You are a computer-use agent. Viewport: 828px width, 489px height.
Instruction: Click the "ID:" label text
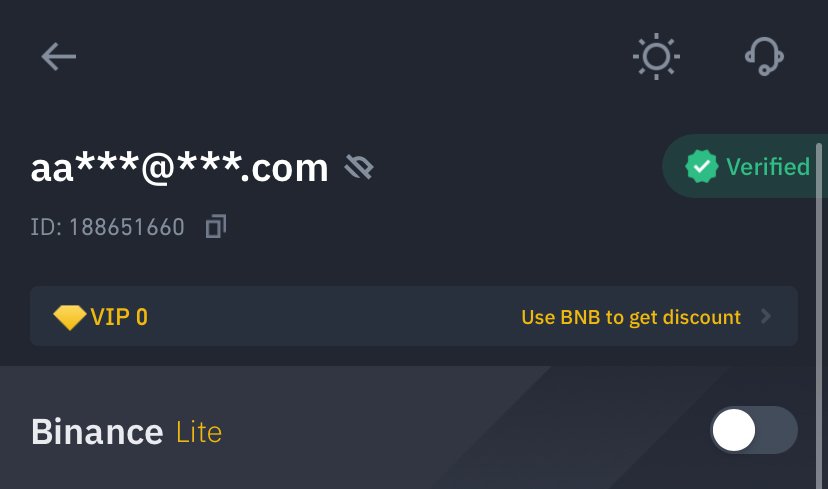46,227
